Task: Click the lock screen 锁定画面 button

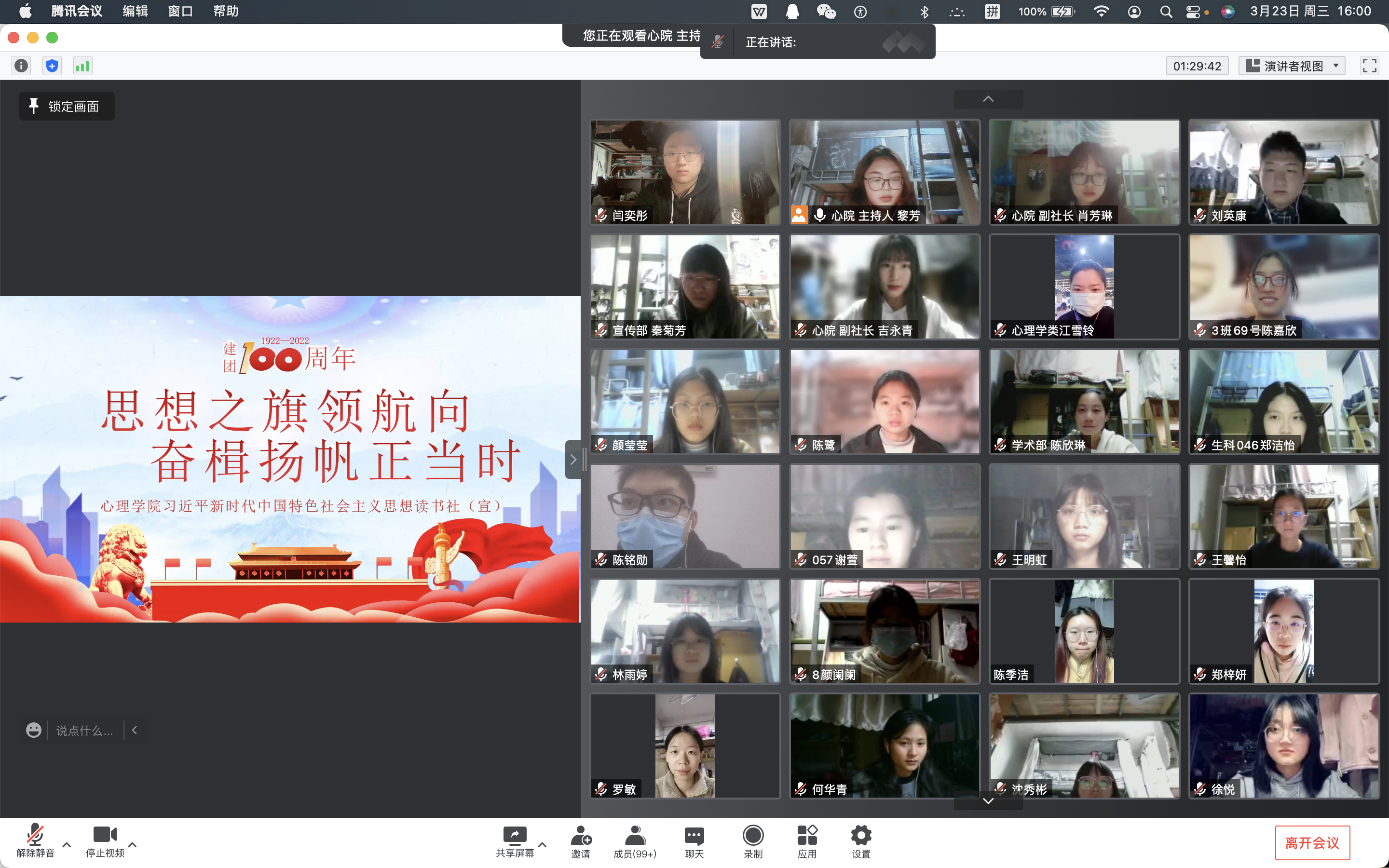Action: pos(67,106)
